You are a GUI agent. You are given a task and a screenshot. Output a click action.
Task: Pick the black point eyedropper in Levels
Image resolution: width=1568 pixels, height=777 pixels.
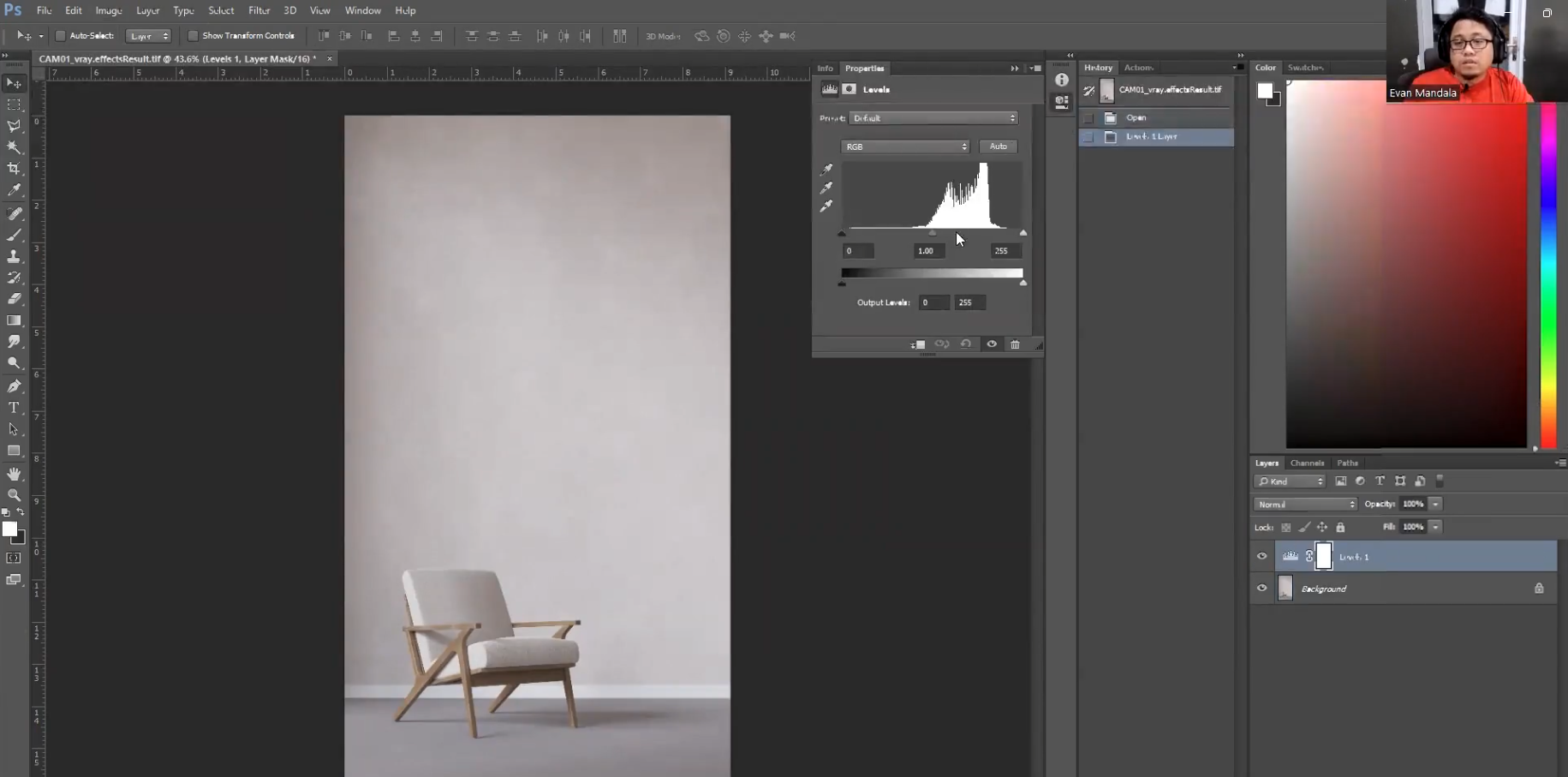coord(826,170)
